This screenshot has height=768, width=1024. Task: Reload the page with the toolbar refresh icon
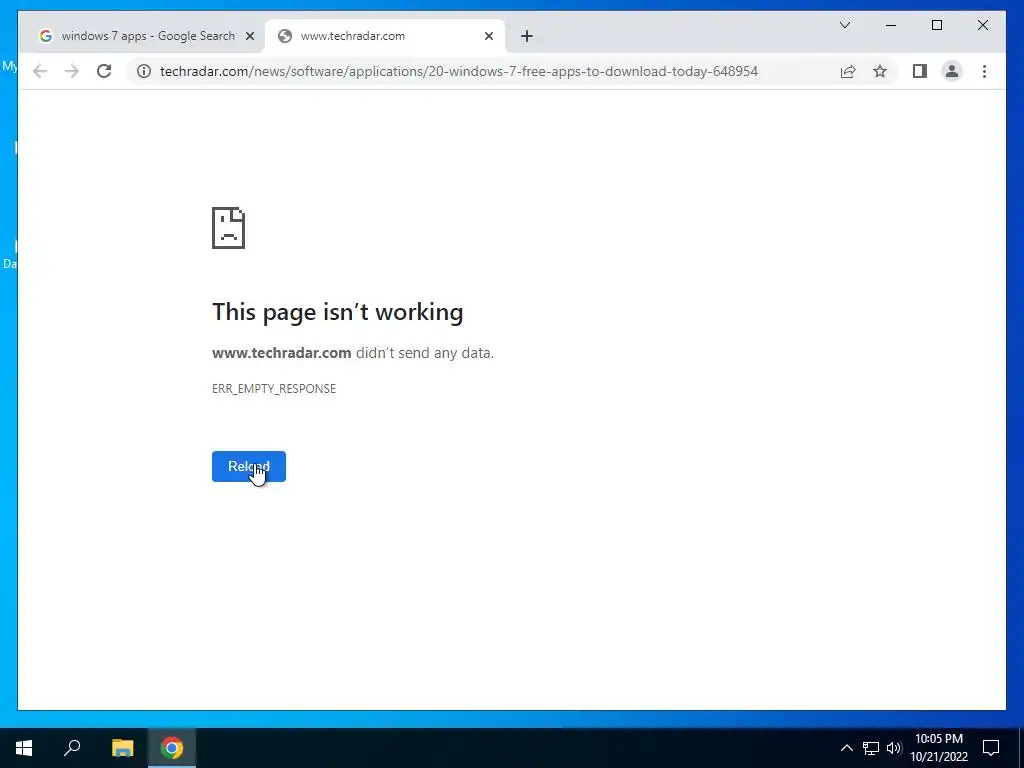pyautogui.click(x=104, y=71)
